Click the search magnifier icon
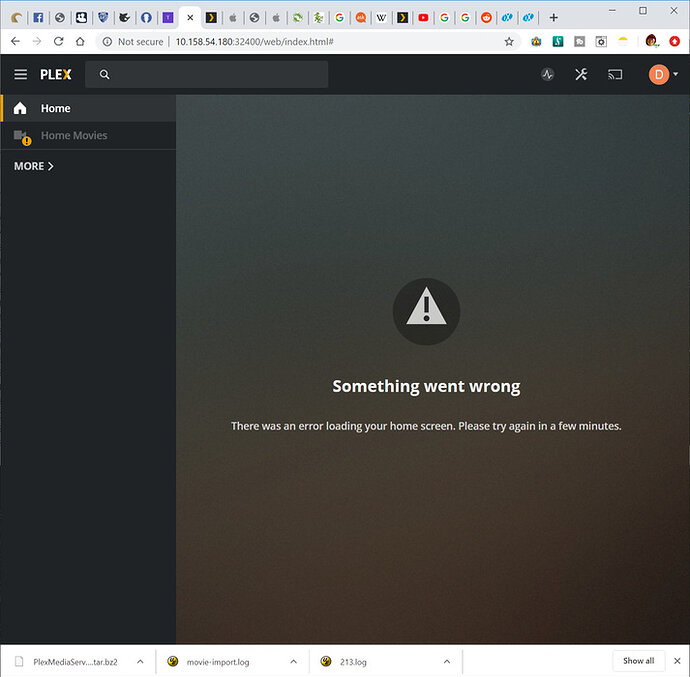Image resolution: width=690 pixels, height=677 pixels. pos(104,74)
